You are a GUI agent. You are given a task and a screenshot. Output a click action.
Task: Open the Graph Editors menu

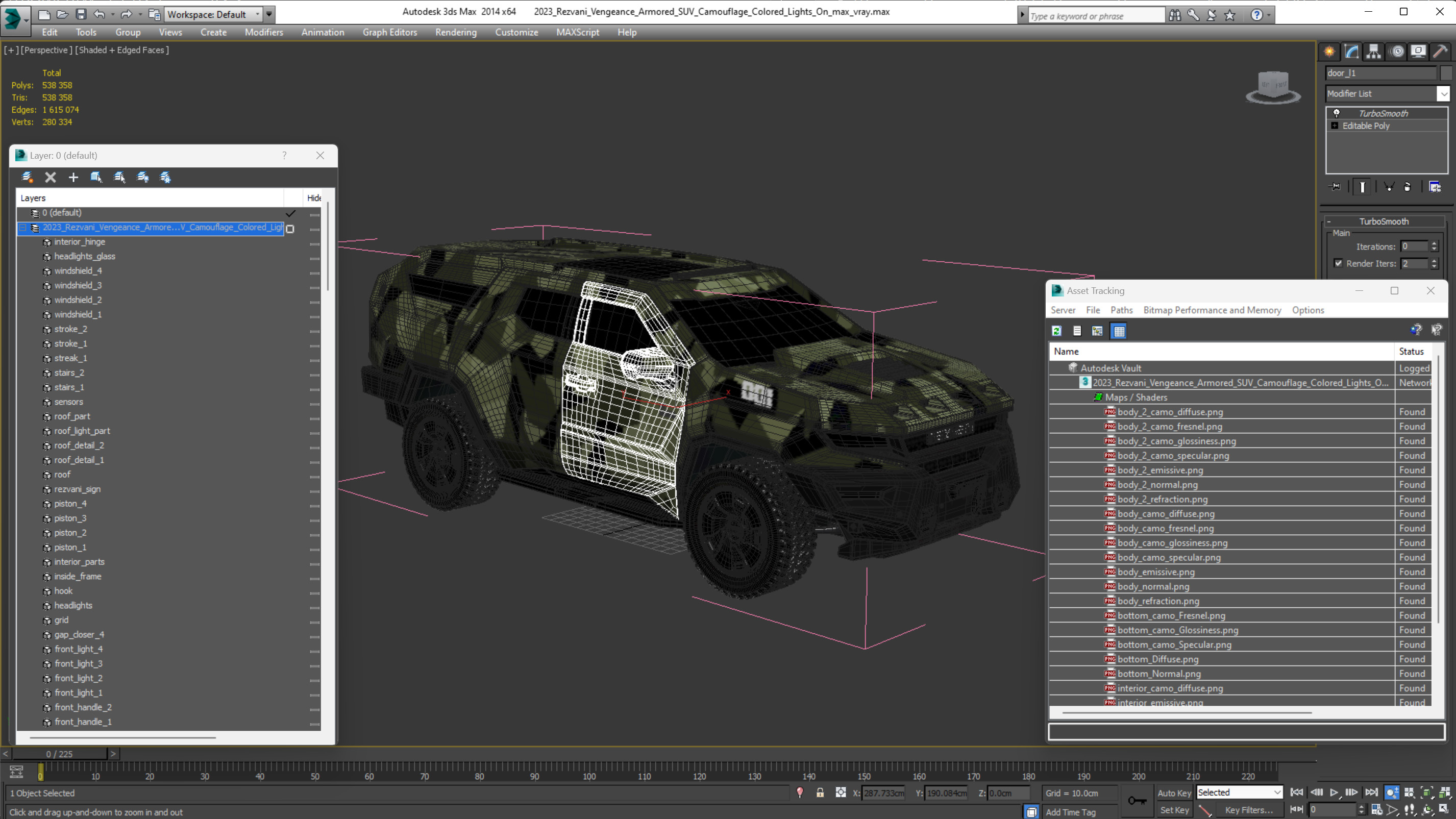click(389, 32)
